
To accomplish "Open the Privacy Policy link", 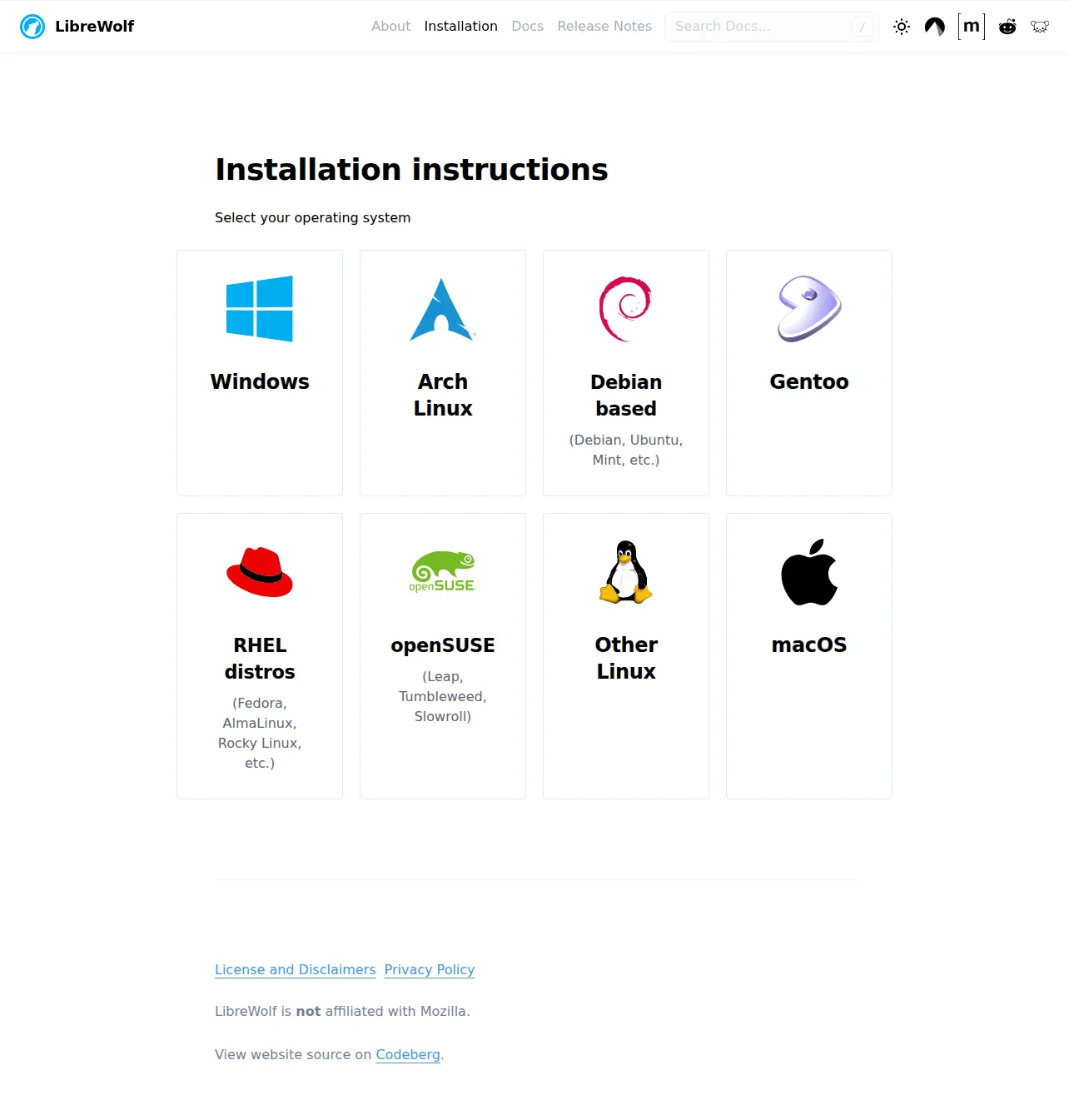I will pos(429,970).
